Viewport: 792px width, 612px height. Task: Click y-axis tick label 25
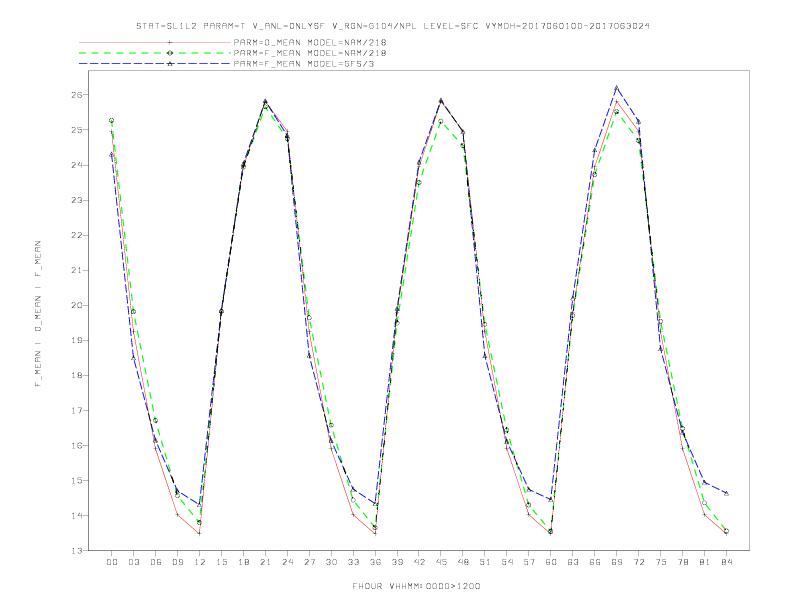tap(77, 130)
